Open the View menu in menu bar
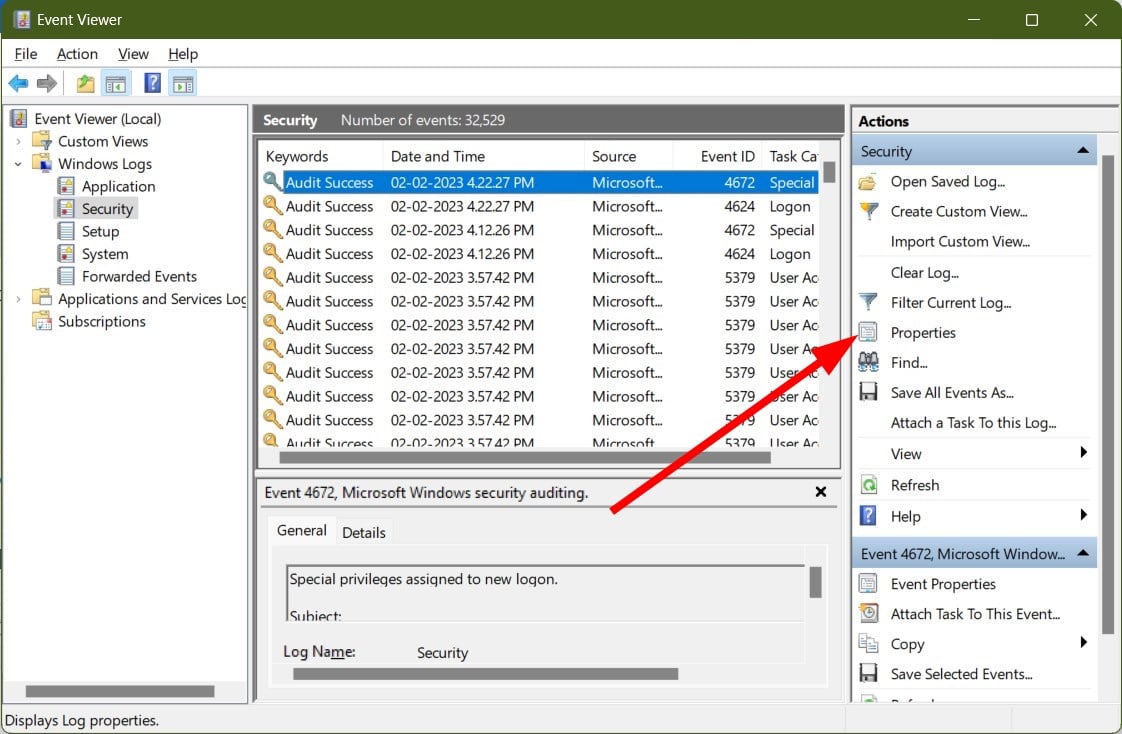The width and height of the screenshot is (1122, 734). tap(133, 54)
